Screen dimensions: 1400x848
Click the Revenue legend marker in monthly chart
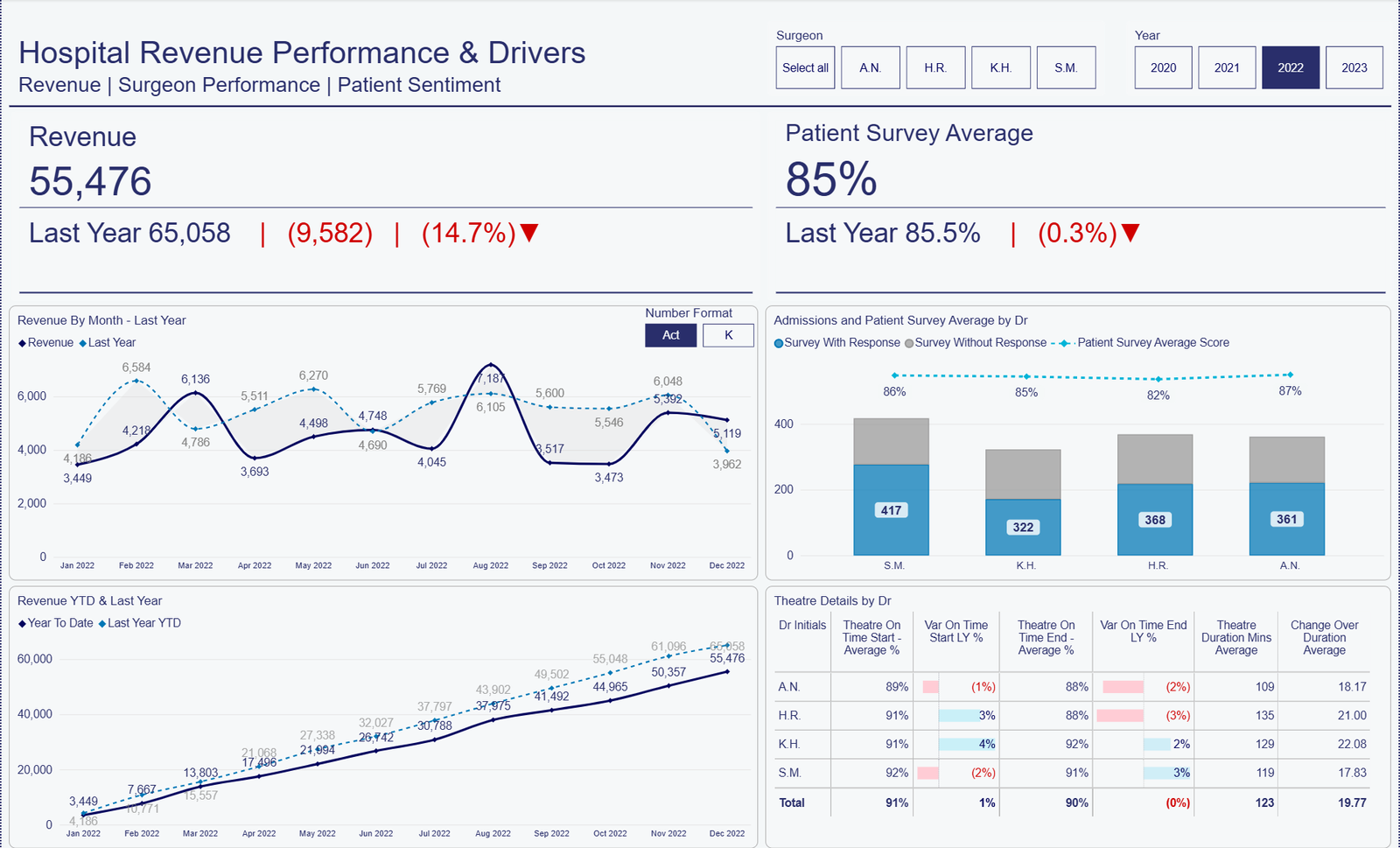click(x=23, y=343)
